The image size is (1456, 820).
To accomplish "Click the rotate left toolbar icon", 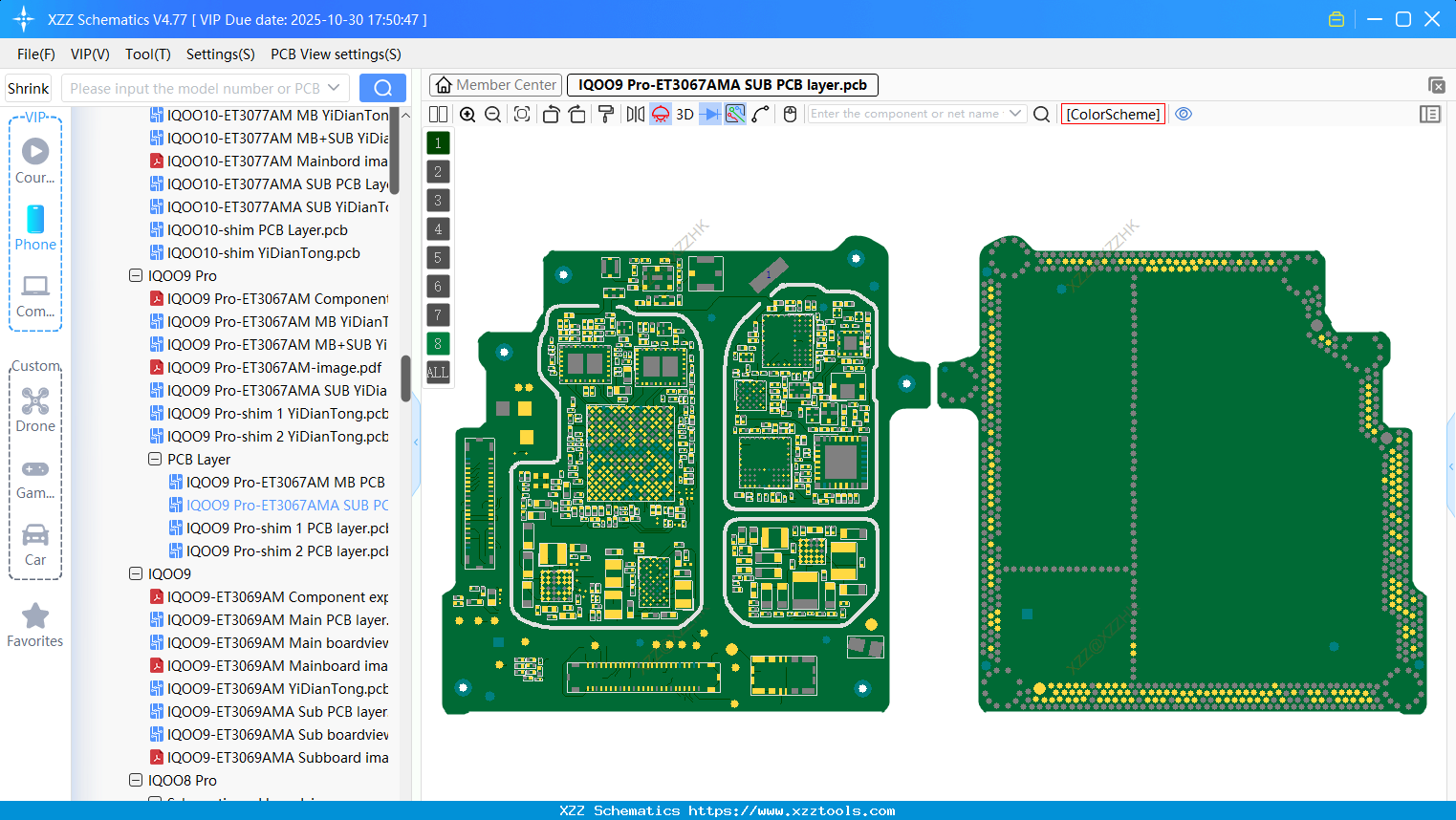I will [x=552, y=114].
